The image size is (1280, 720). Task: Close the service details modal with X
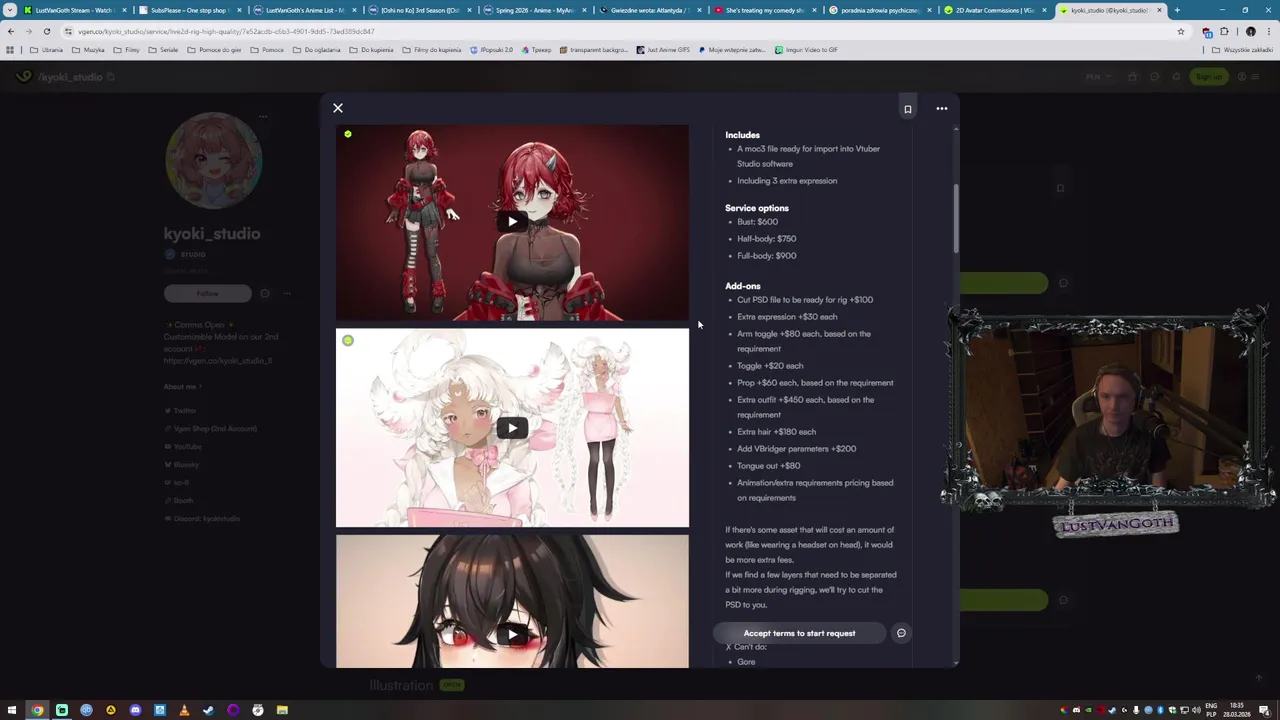[x=338, y=108]
